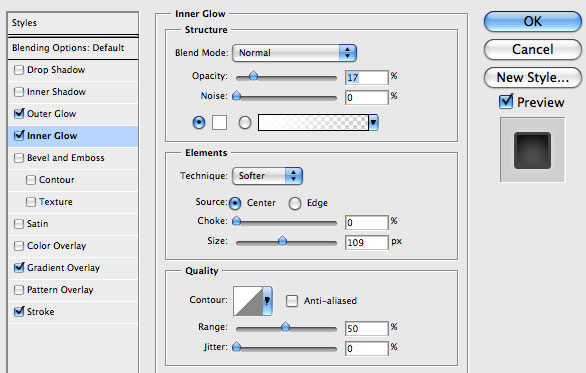Enable the Drop Shadow checkbox
Screen dimensions: 586x373
19,70
